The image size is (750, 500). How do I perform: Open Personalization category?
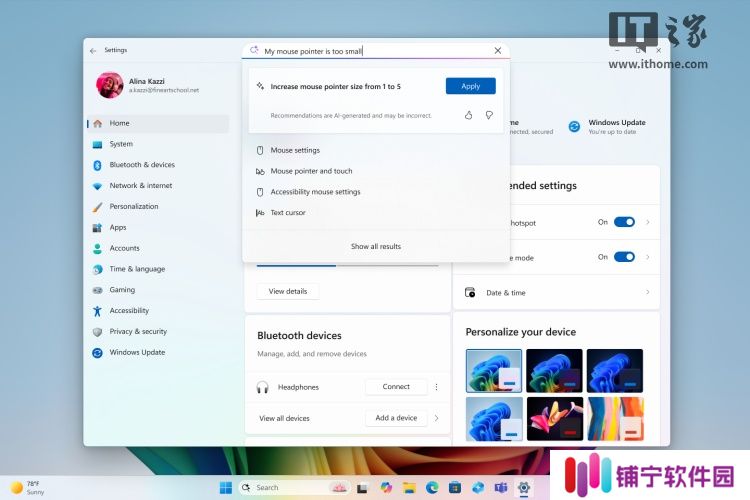[x=158, y=206]
